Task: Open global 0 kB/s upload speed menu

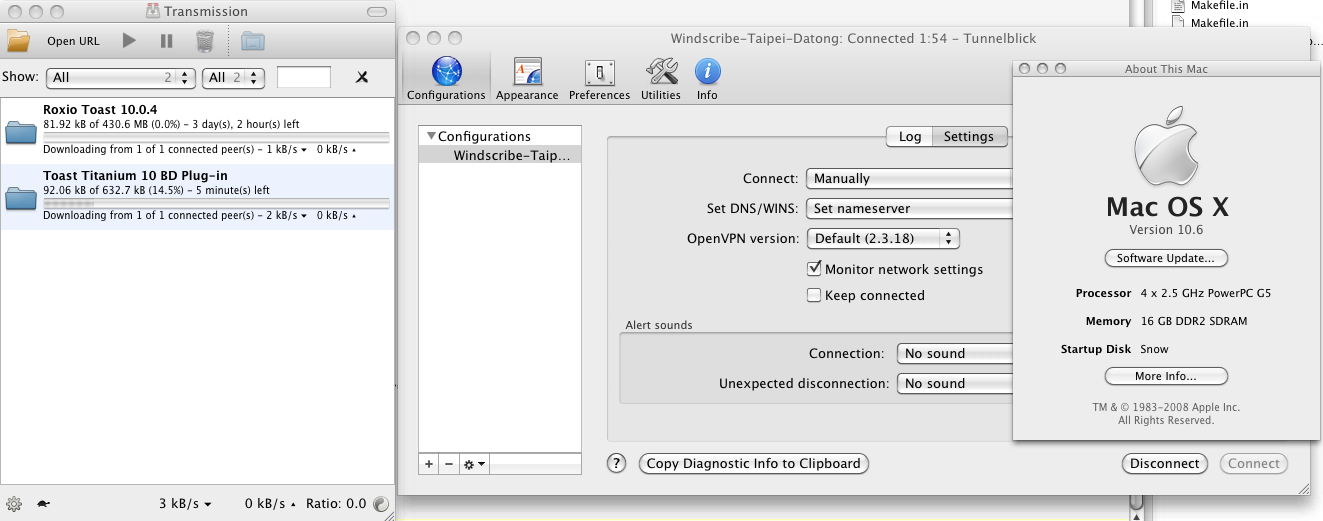Action: [x=270, y=504]
